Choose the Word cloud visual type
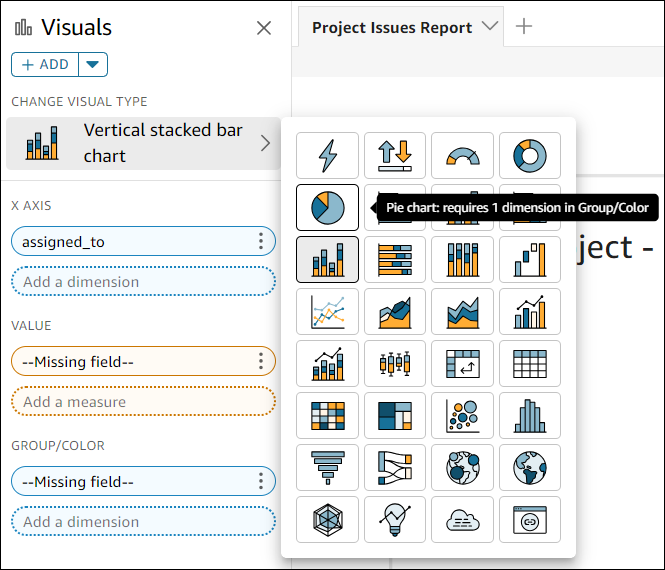The width and height of the screenshot is (665, 570). (462, 520)
